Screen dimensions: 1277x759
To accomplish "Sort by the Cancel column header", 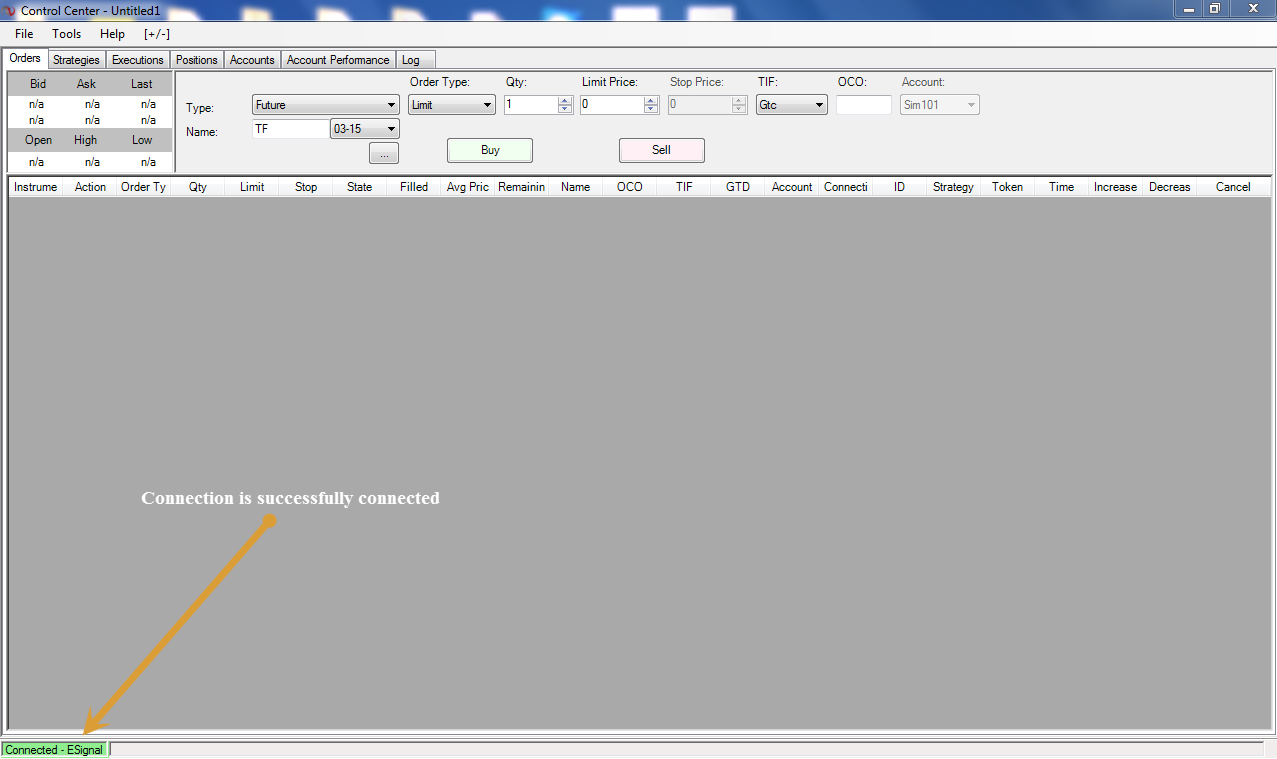I will 1233,187.
